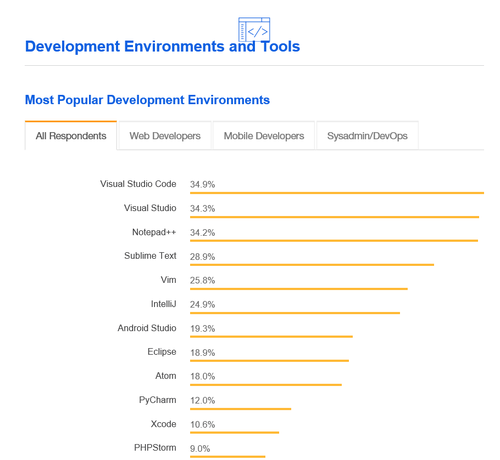Click the Notepad++ label
This screenshot has width=500, height=460.
(154, 232)
